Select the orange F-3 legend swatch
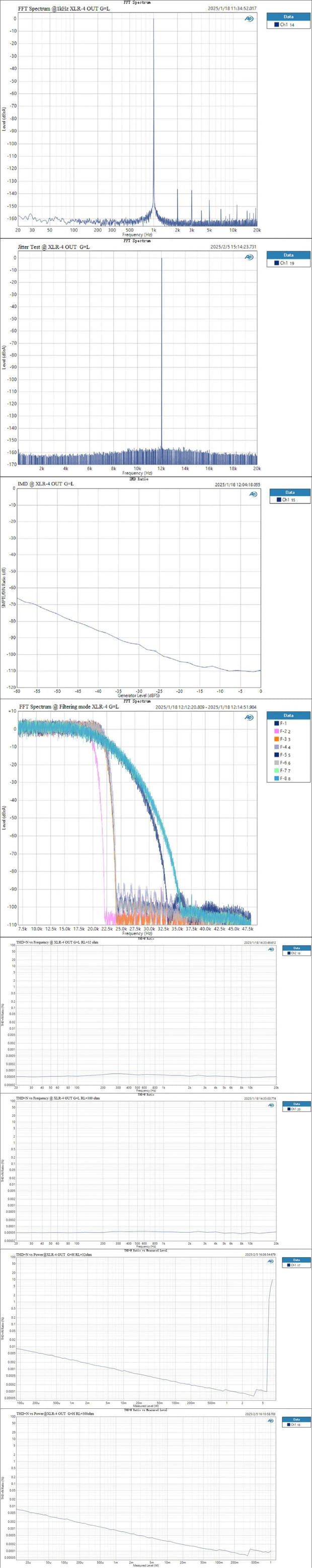The width and height of the screenshot is (312, 1568). coord(276,739)
